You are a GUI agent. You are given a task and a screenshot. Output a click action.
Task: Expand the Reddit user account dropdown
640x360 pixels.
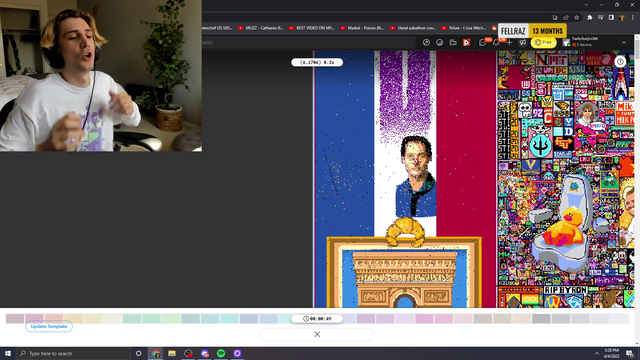coord(624,42)
